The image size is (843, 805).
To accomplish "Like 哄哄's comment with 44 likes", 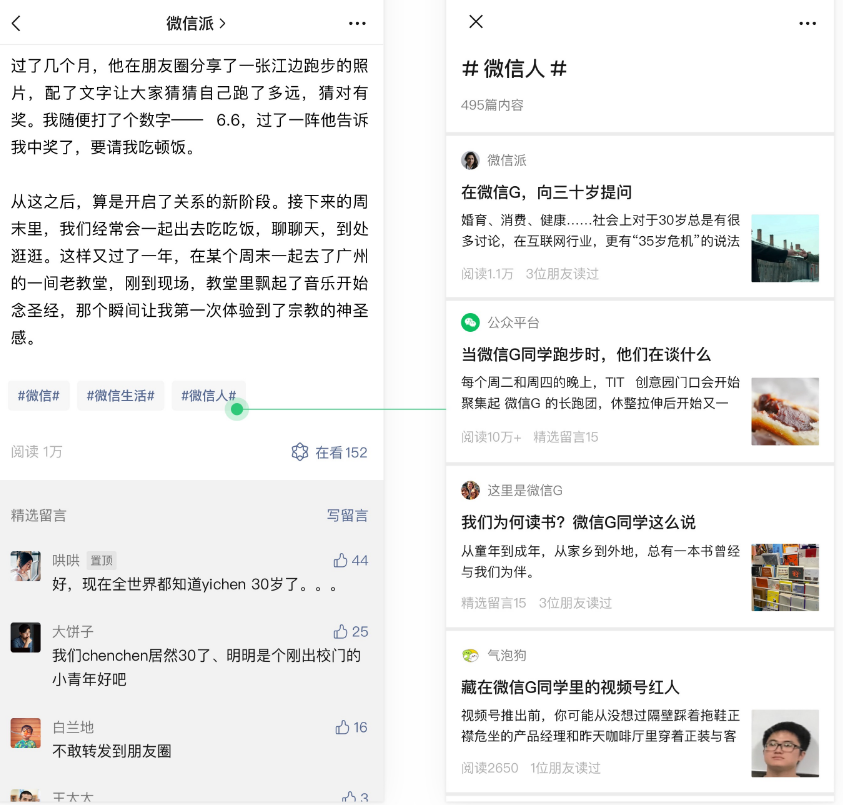I will point(351,560).
